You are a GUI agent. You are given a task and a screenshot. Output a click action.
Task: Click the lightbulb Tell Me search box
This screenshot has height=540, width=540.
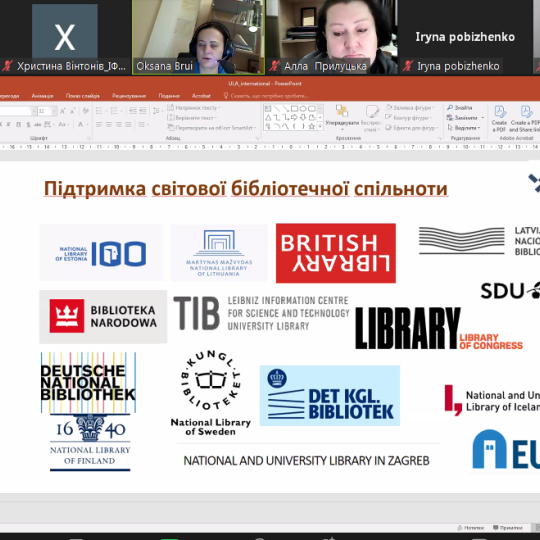tap(266, 96)
